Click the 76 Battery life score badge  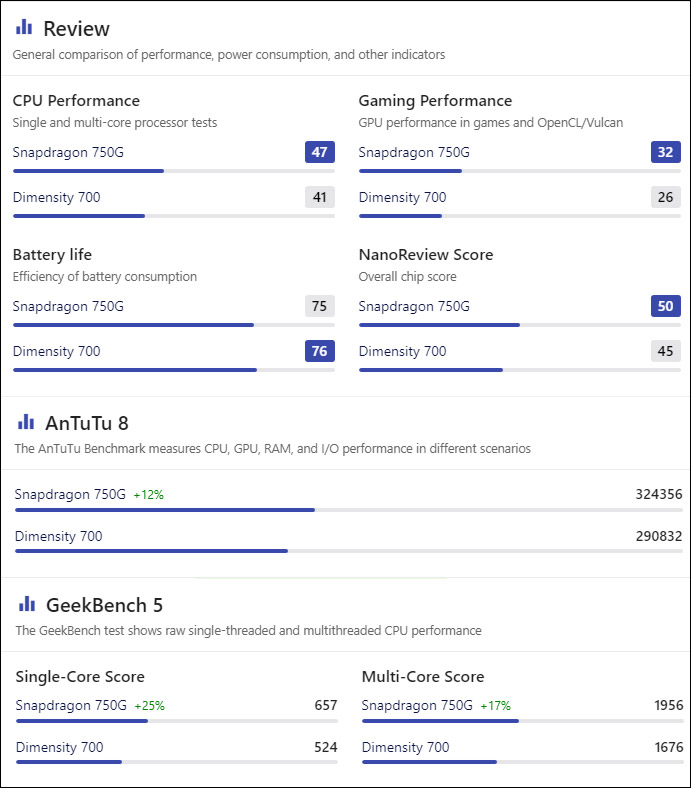pyautogui.click(x=320, y=351)
